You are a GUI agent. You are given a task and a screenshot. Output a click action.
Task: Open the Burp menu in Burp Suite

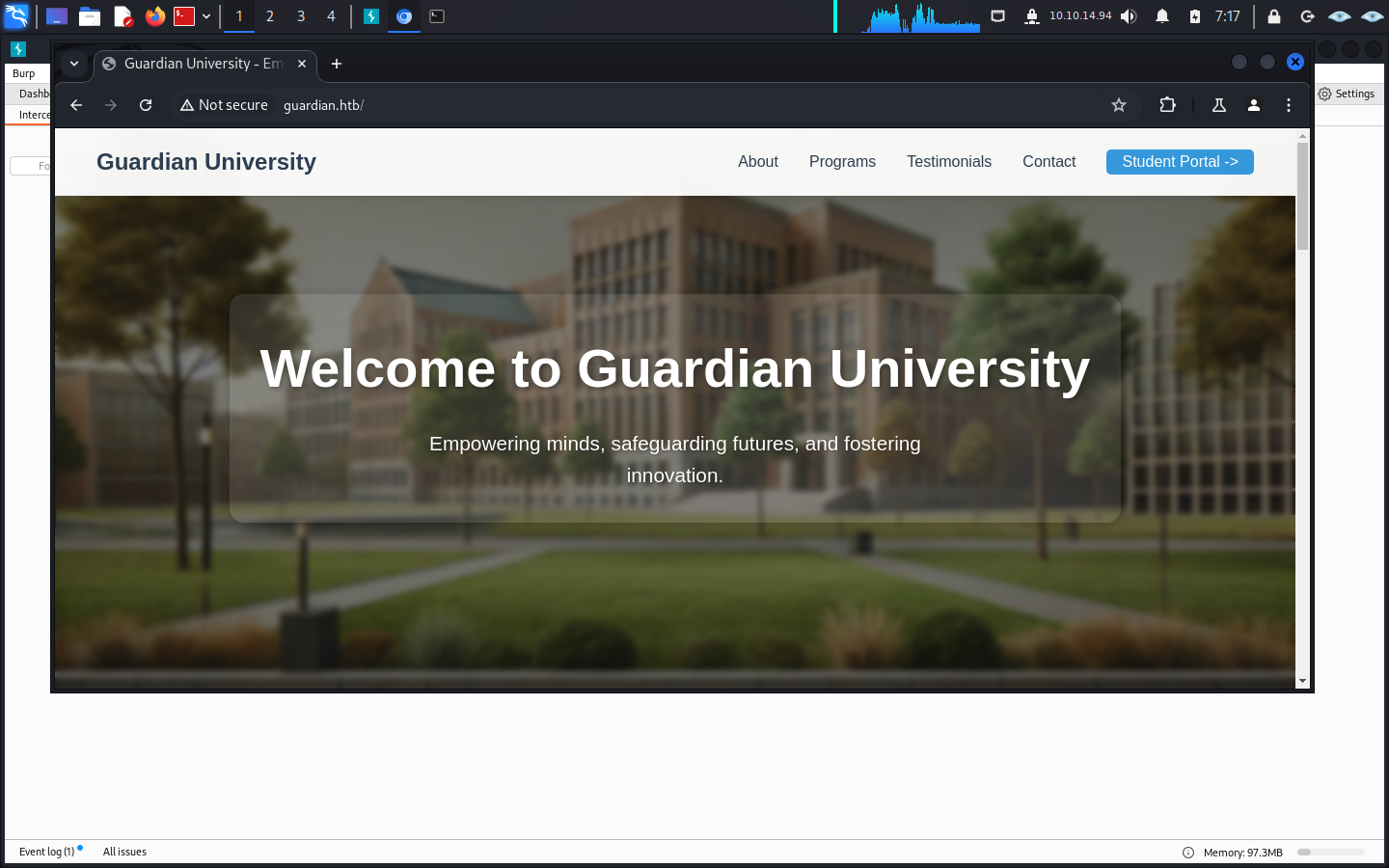[x=24, y=73]
